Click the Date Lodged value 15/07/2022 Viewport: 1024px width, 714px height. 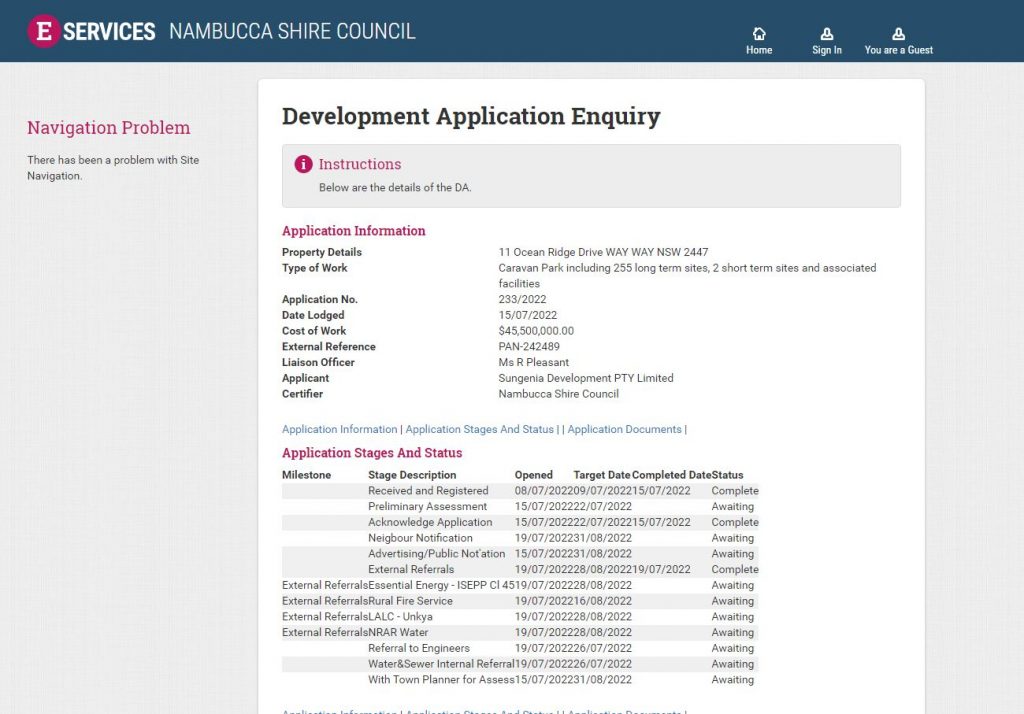point(528,315)
